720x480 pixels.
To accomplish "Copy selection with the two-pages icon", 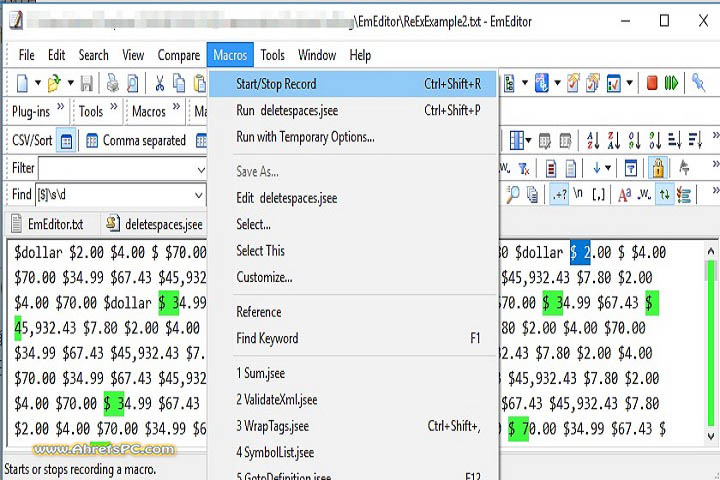I will (x=179, y=83).
